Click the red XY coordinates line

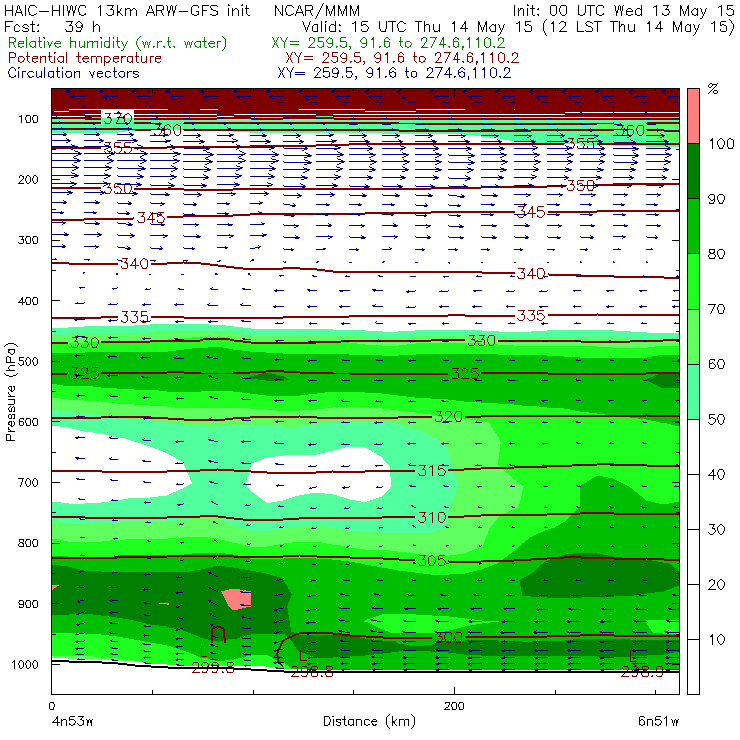[x=402, y=58]
